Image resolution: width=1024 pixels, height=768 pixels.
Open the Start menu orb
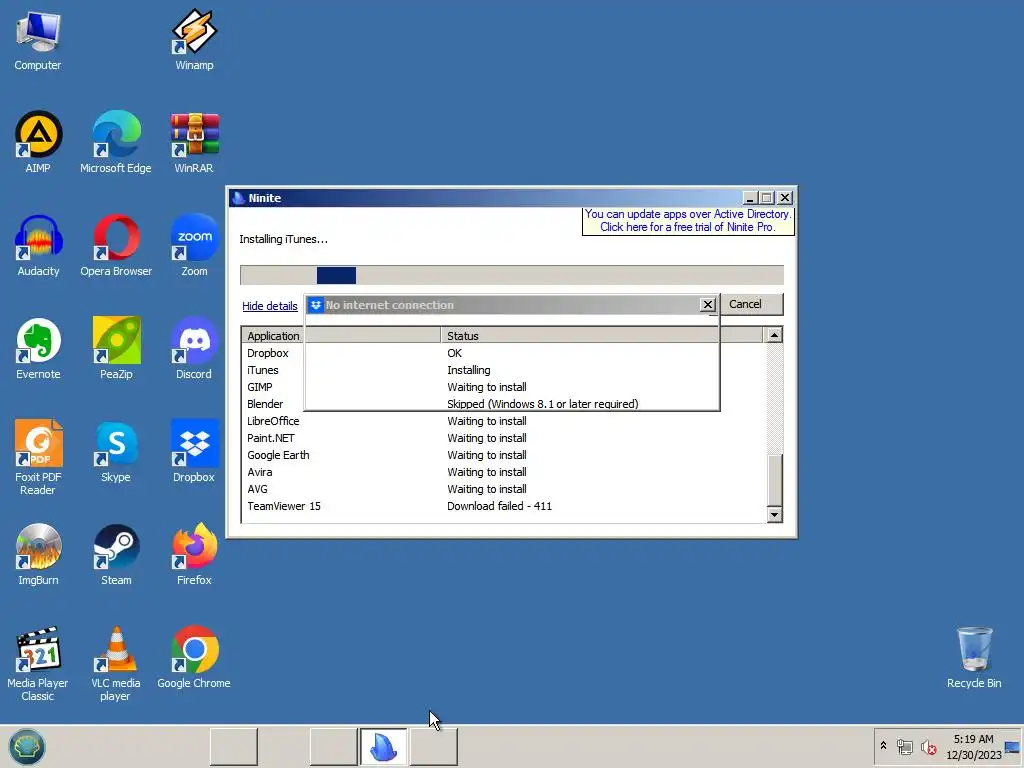[x=27, y=746]
